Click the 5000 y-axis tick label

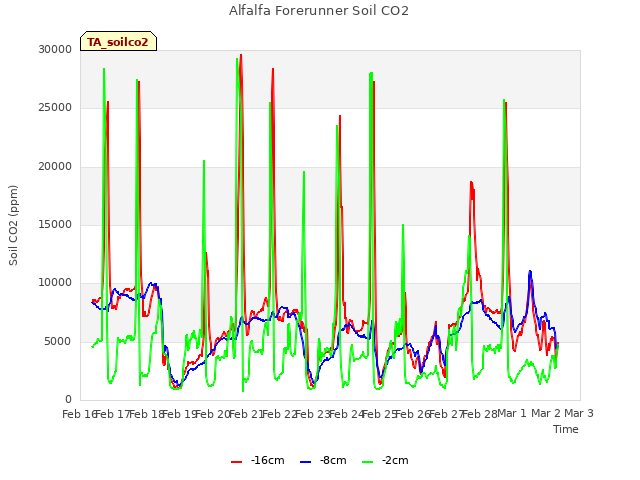point(58,341)
